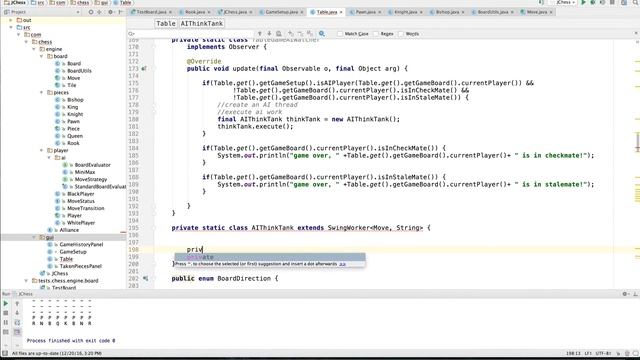Collapse the gui package
This screenshot has height=360, width=640.
(x=34, y=237)
